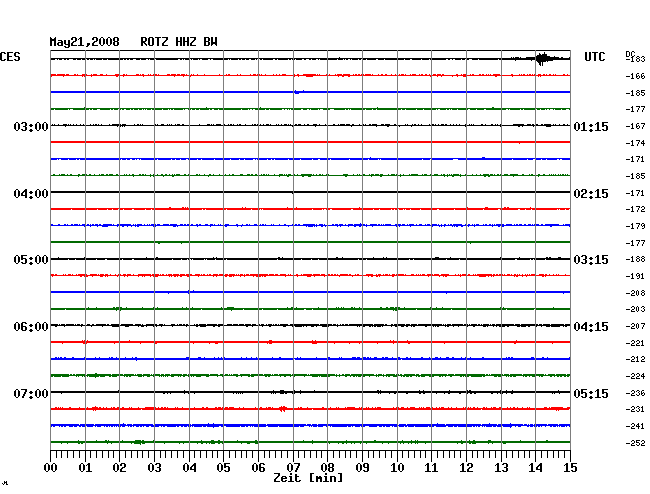Select DC offset value -172
The width and height of the screenshot is (650, 494).
tap(635, 209)
